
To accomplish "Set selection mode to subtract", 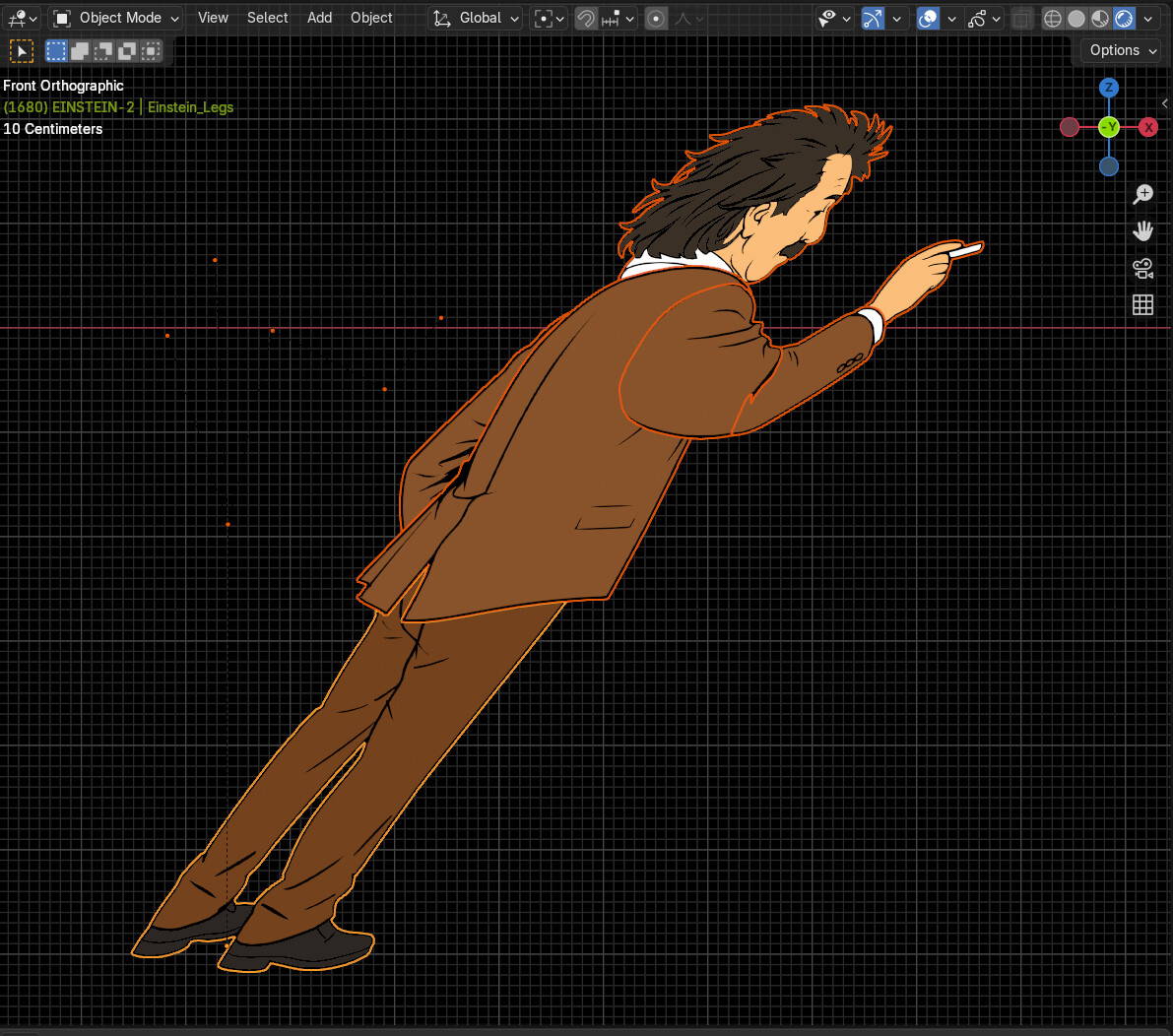I will (x=103, y=51).
